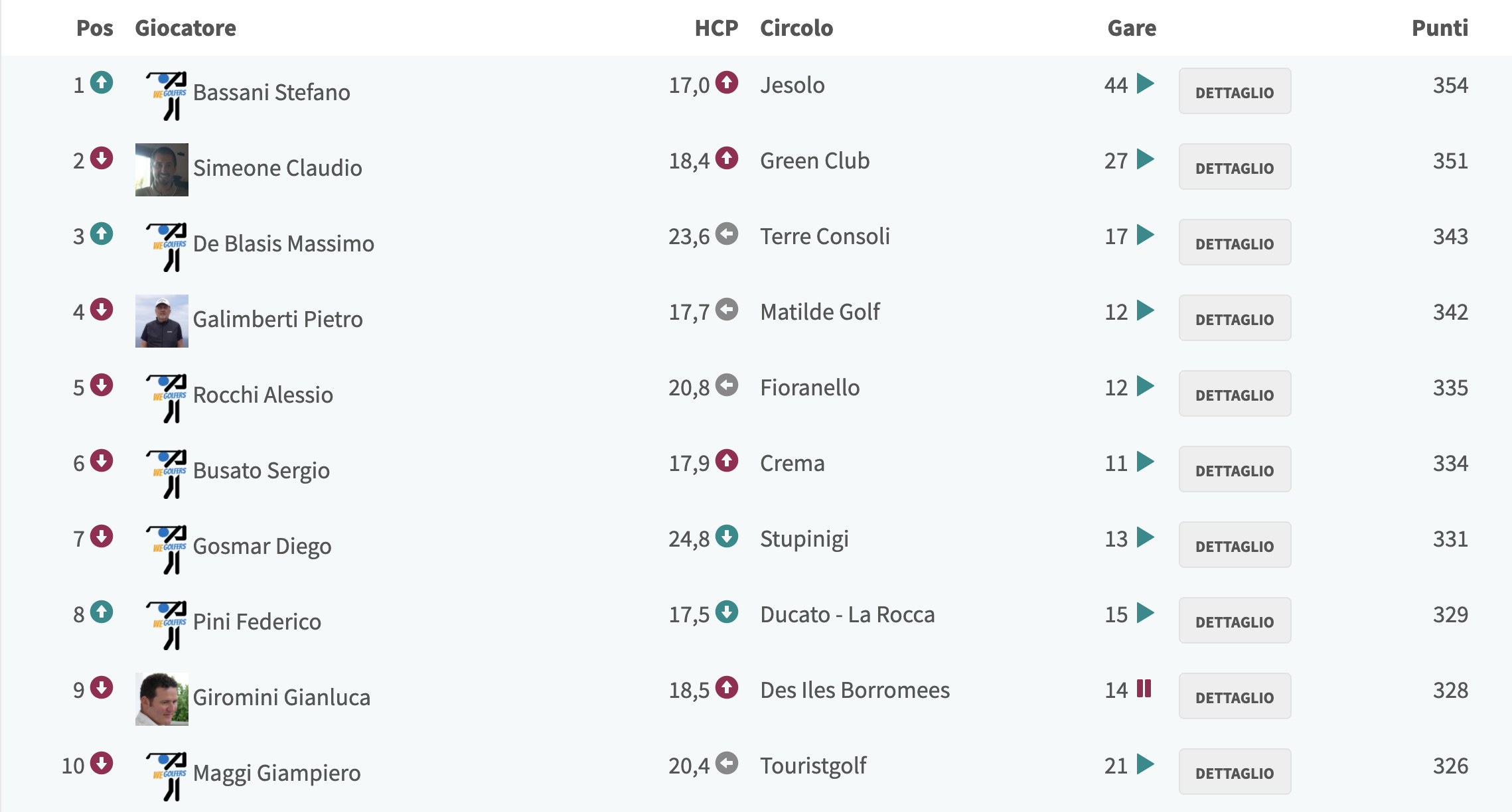The height and width of the screenshot is (812, 1512).
Task: Click the grey left arrow next to 20,4
Action: pos(727,764)
